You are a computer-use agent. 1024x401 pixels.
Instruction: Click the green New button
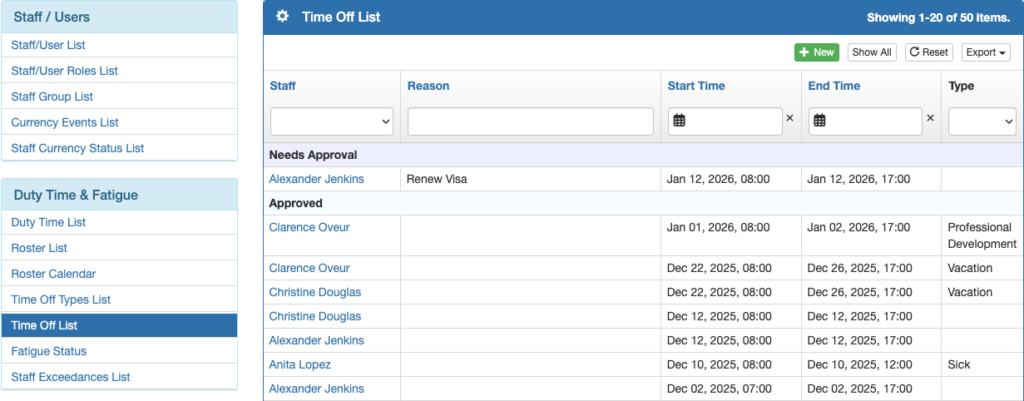[x=816, y=52]
